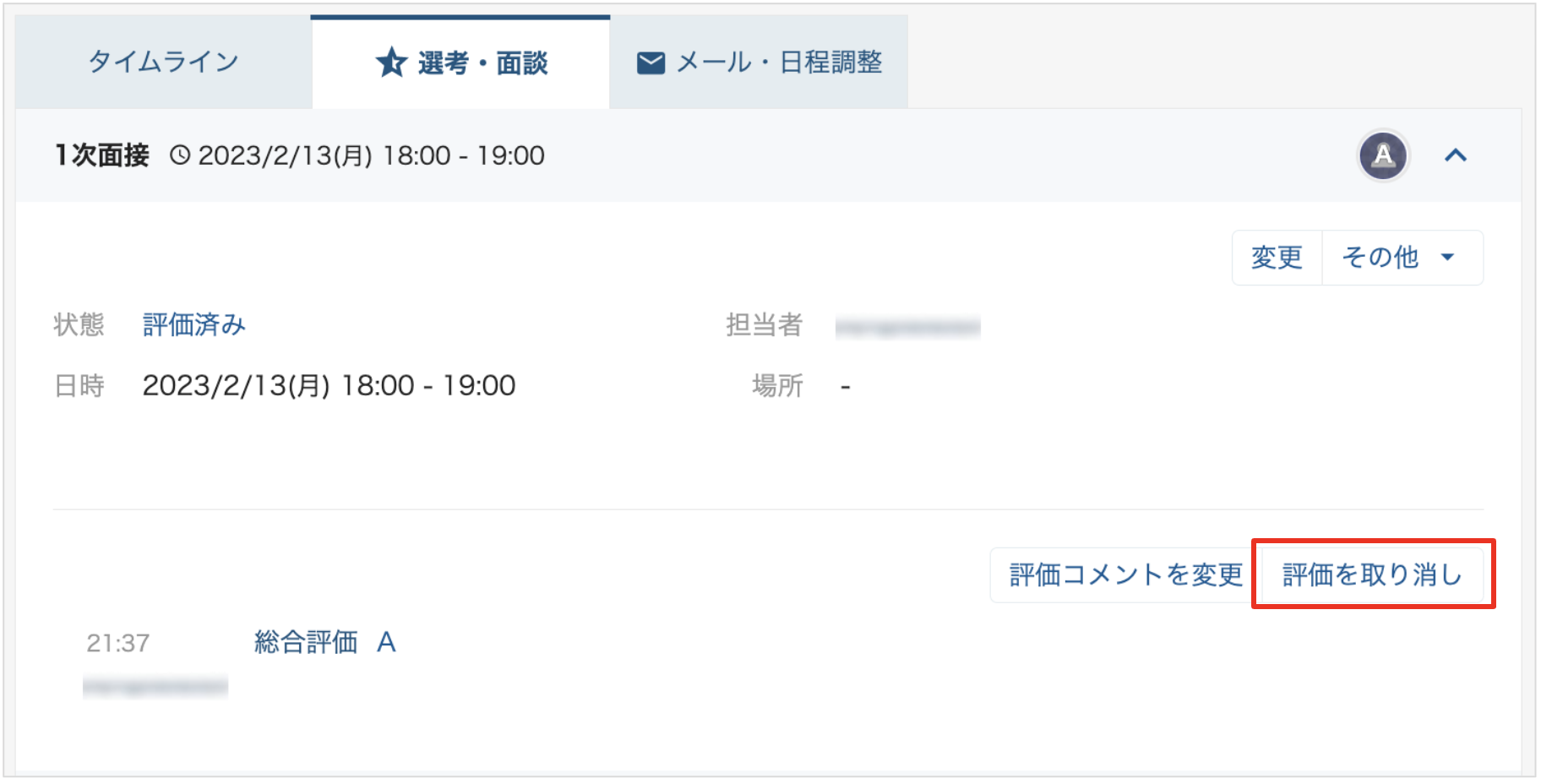Click the blurred 担当者 name
The height and width of the screenshot is (784, 1541).
click(x=908, y=327)
